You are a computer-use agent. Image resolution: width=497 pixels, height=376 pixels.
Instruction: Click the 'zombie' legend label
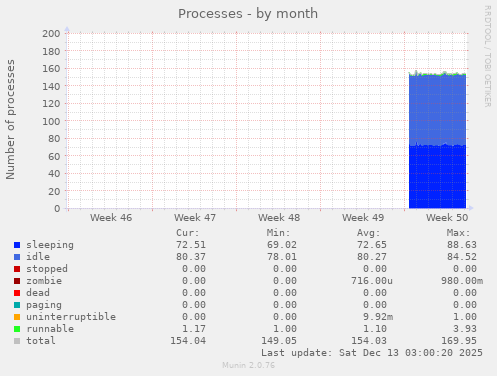click(x=44, y=281)
